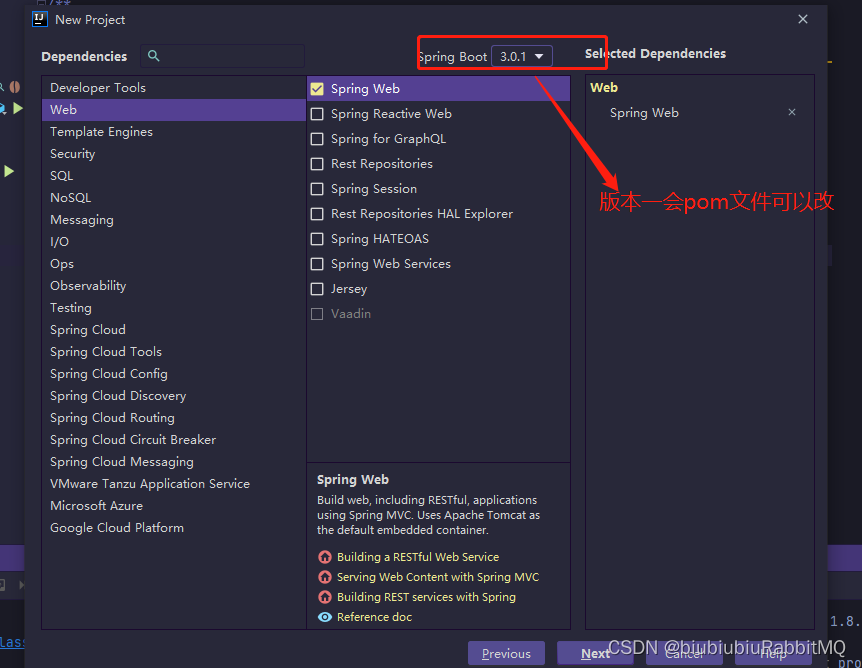Screen dimensions: 862x668
Task: Select the I/O category
Action: [174, 241]
